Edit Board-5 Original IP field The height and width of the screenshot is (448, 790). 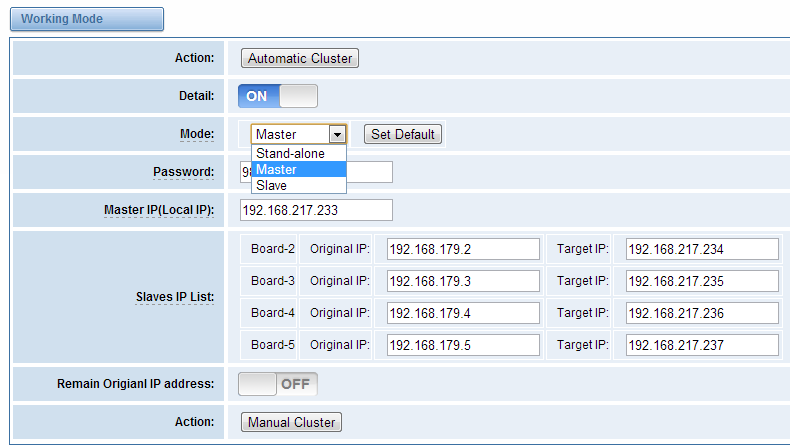tap(463, 345)
